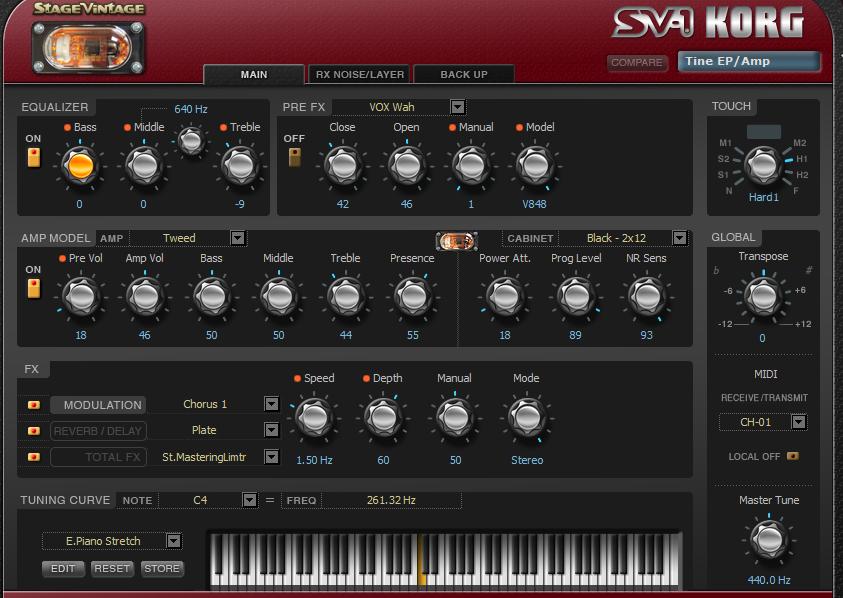Click the Pre FX Close knob

click(342, 166)
